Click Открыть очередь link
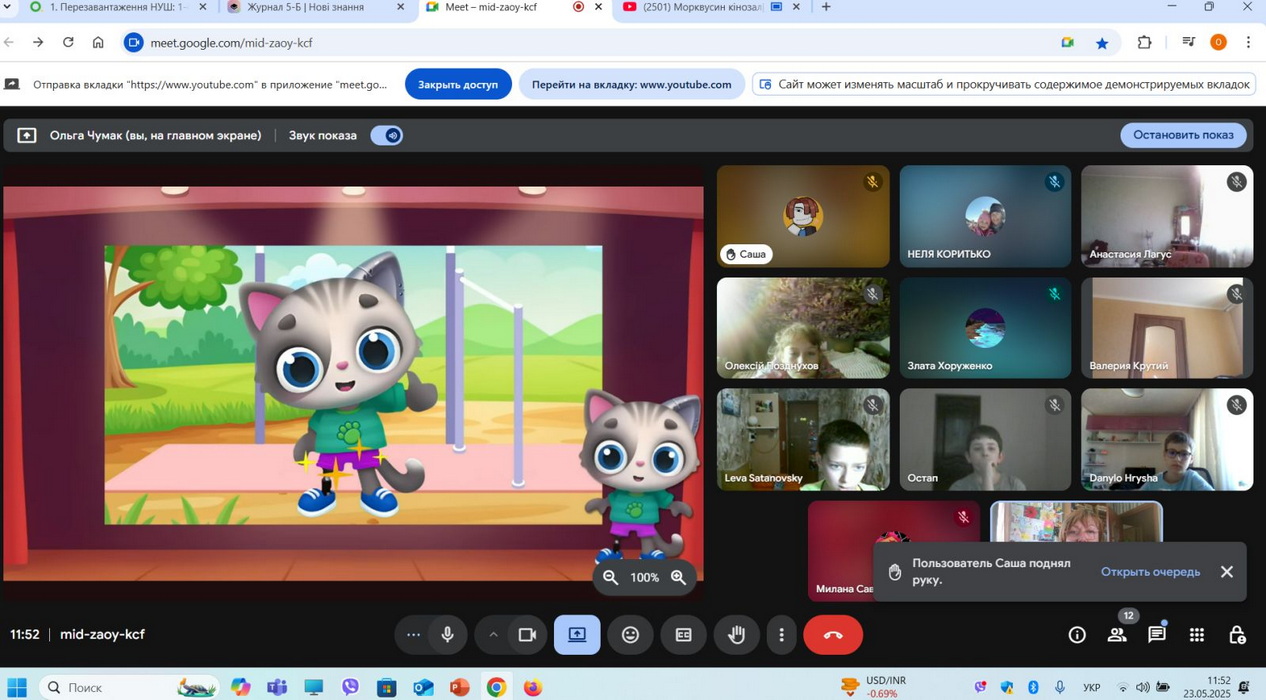The height and width of the screenshot is (700, 1266). pos(1150,572)
